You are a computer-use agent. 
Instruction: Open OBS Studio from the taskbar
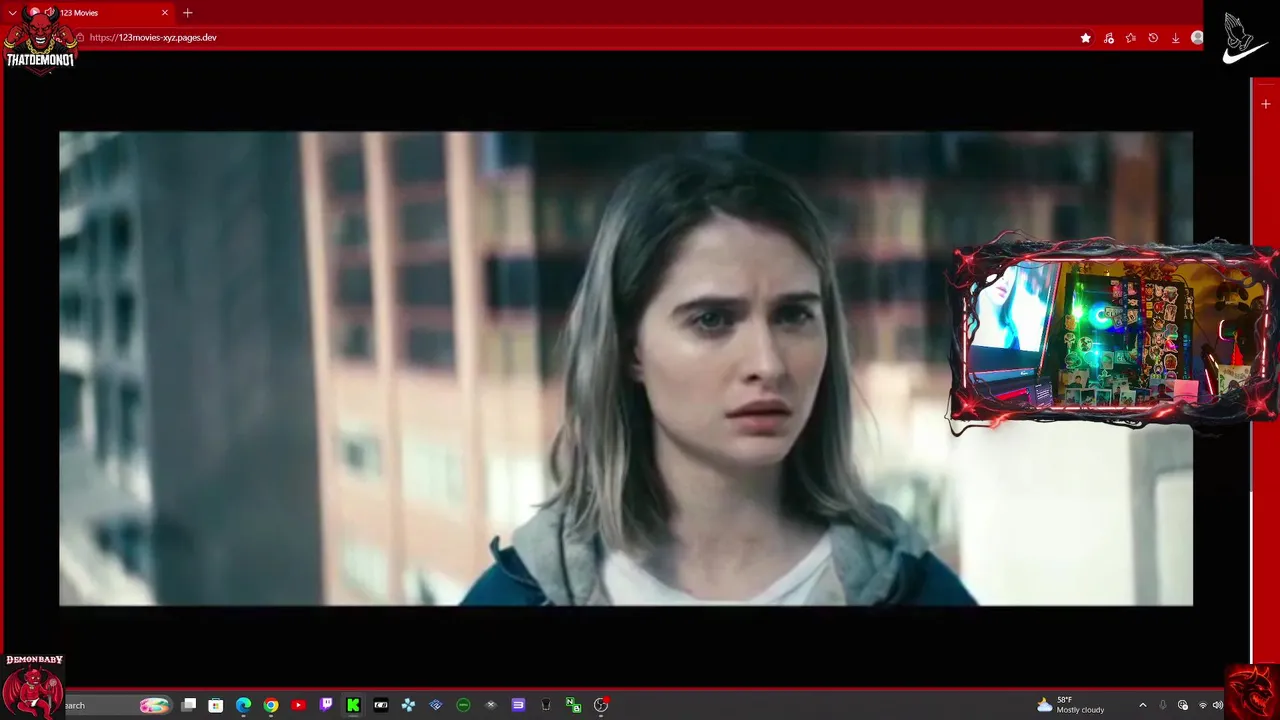point(601,705)
